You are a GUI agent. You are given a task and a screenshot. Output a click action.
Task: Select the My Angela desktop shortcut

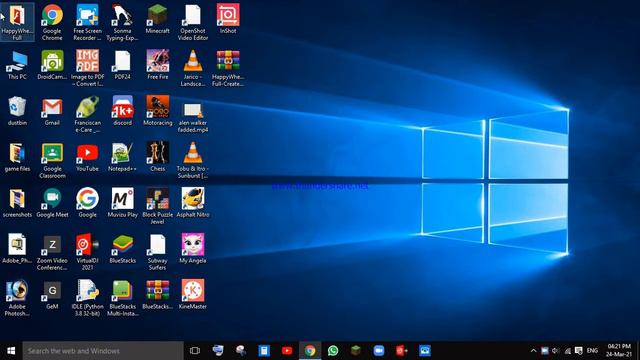[193, 249]
